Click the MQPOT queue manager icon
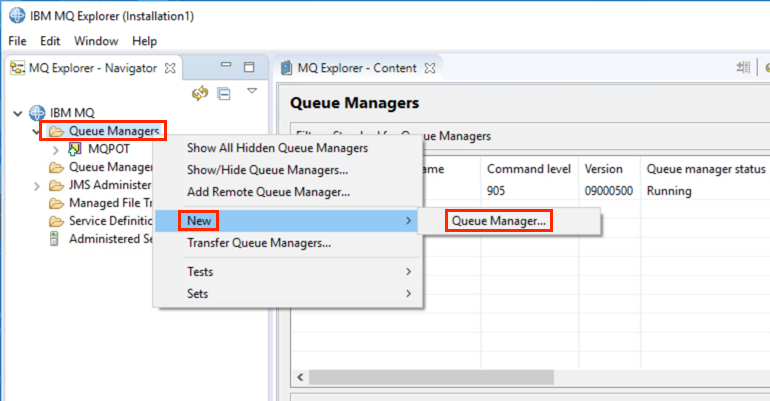The image size is (770, 401). pyautogui.click(x=75, y=149)
